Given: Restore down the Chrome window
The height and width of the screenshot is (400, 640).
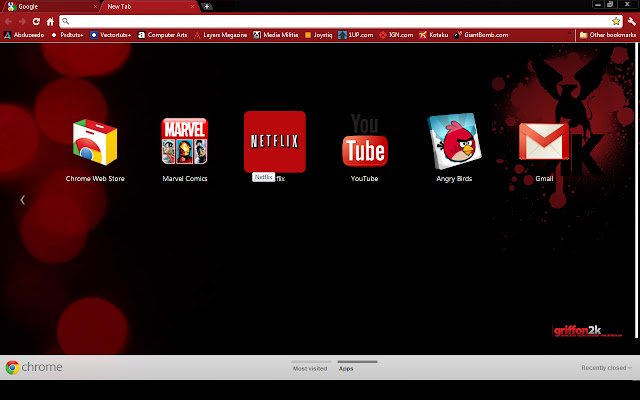Looking at the screenshot, I should coord(610,4).
